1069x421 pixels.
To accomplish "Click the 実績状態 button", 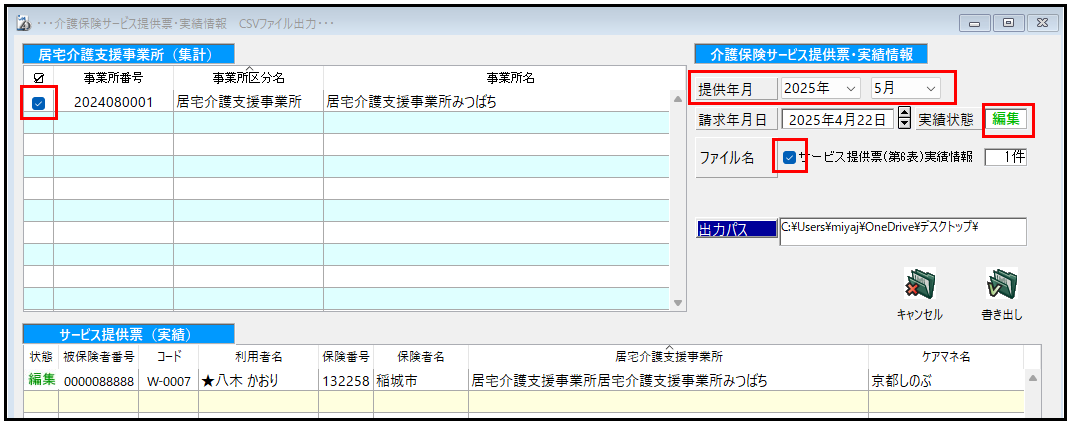I will click(947, 119).
